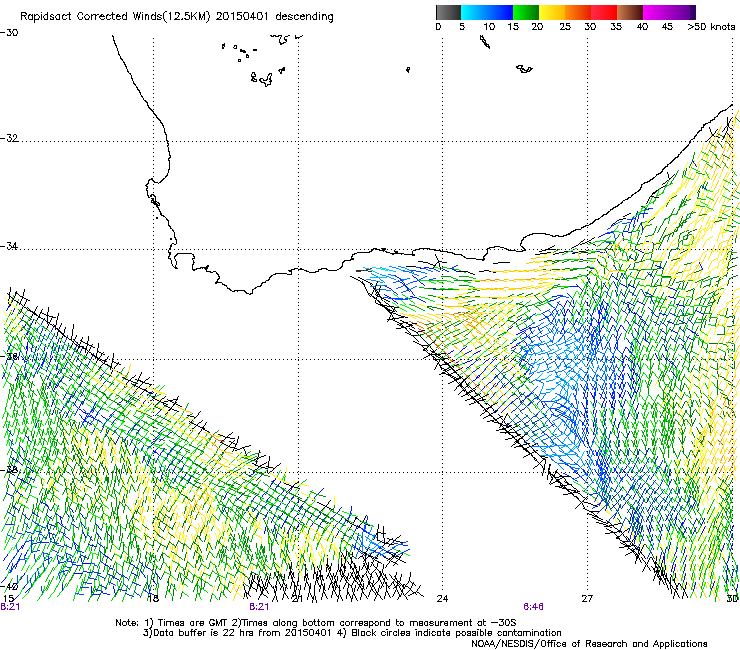The width and height of the screenshot is (740, 650).
Task: Select the '20150401 descending' text in title
Action: (274, 17)
